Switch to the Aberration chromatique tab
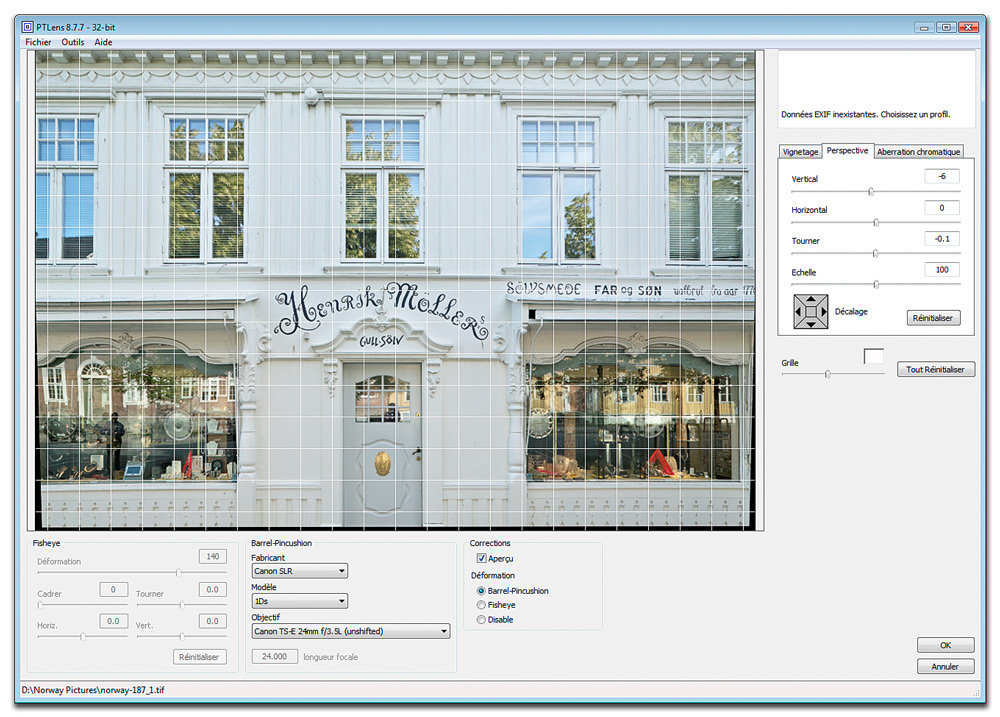The image size is (1000, 717). (x=918, y=152)
